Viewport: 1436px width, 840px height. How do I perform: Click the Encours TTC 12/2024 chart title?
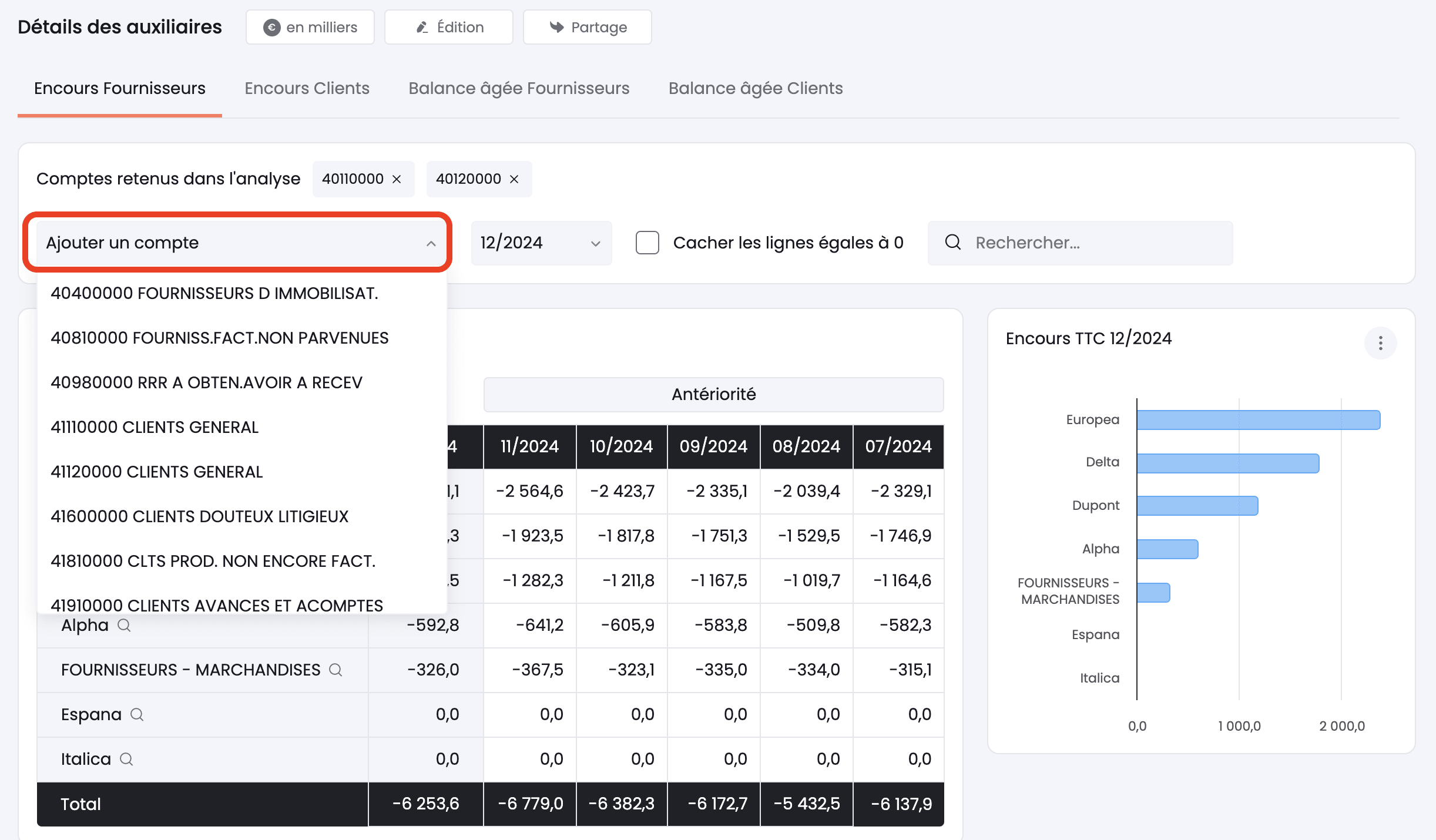[1089, 338]
